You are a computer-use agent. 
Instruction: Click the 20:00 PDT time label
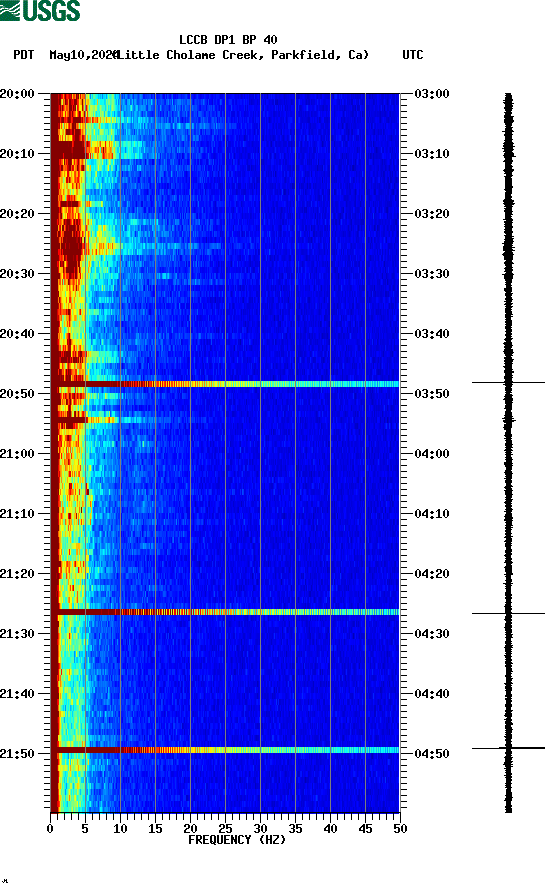17,94
